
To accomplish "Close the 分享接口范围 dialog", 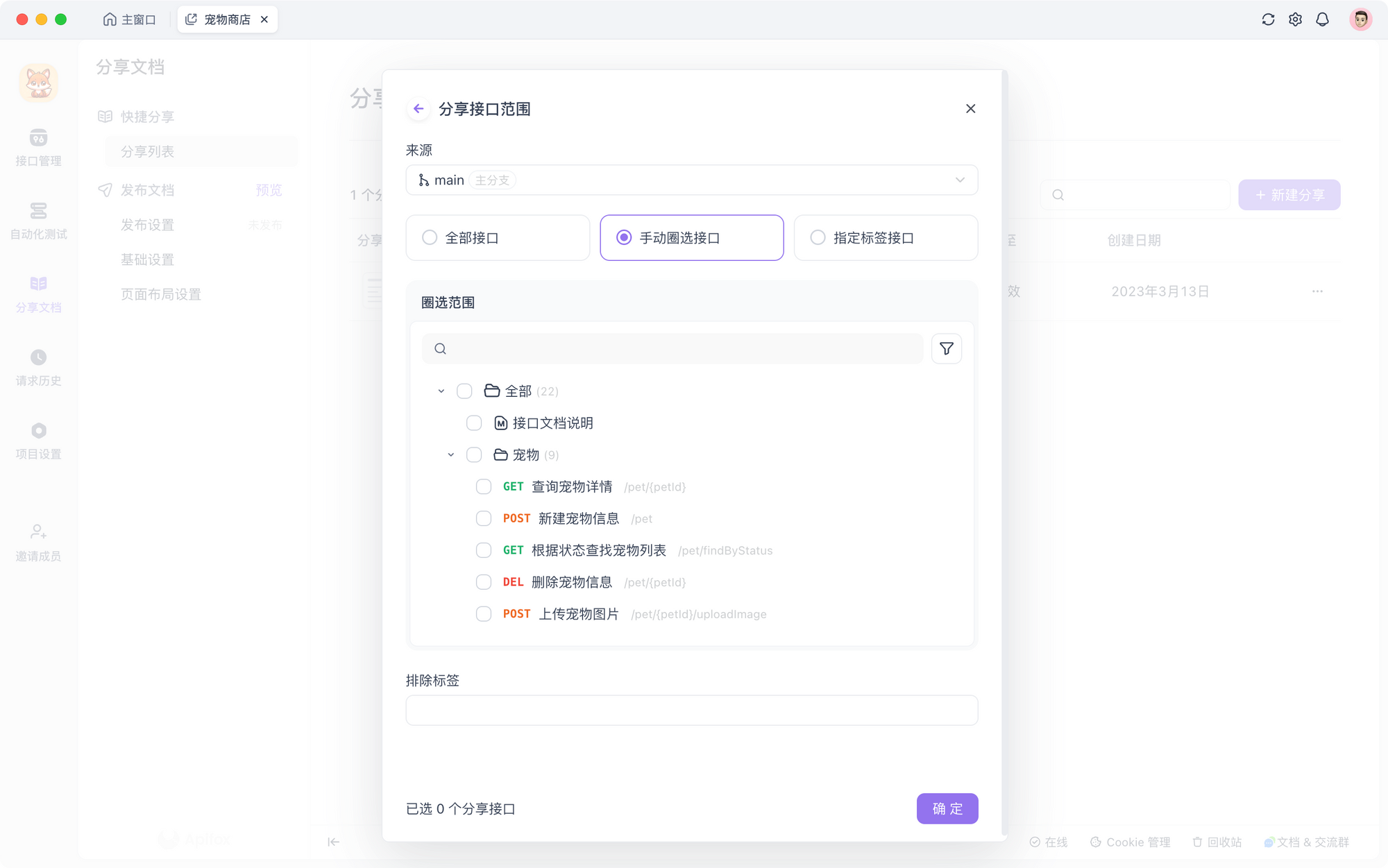I will pyautogui.click(x=970, y=108).
